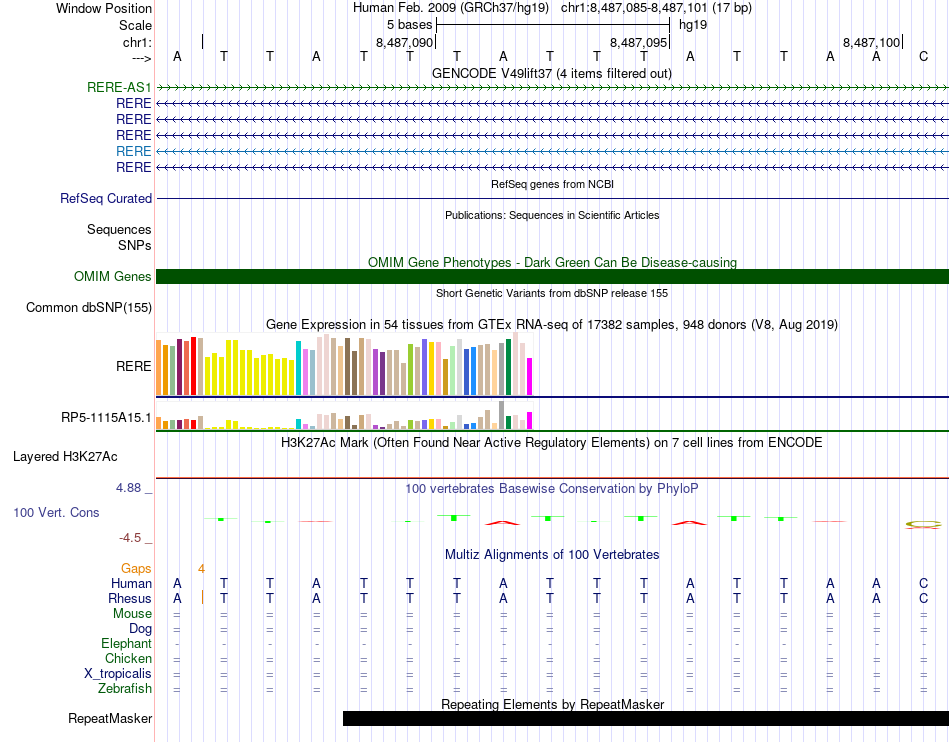Select the Zebrafish alignment row label
The image size is (950, 742).
(x=124, y=689)
